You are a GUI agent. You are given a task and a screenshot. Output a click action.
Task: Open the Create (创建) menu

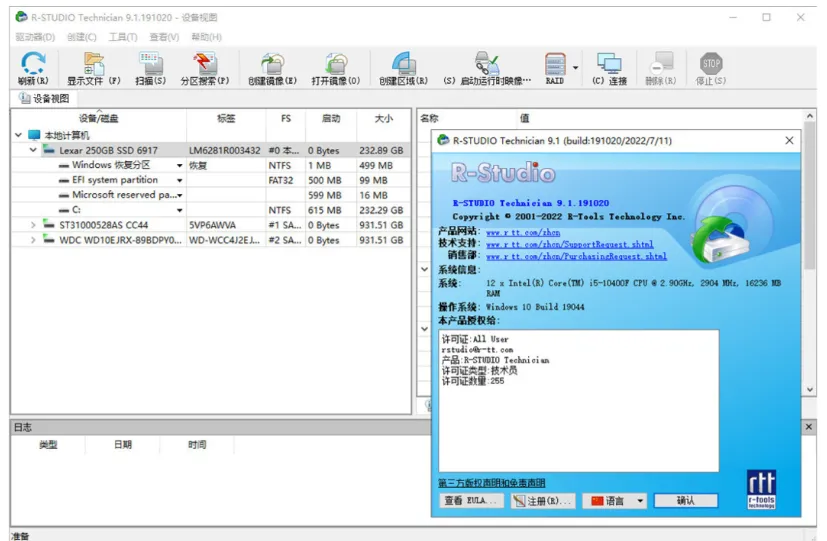(x=82, y=37)
